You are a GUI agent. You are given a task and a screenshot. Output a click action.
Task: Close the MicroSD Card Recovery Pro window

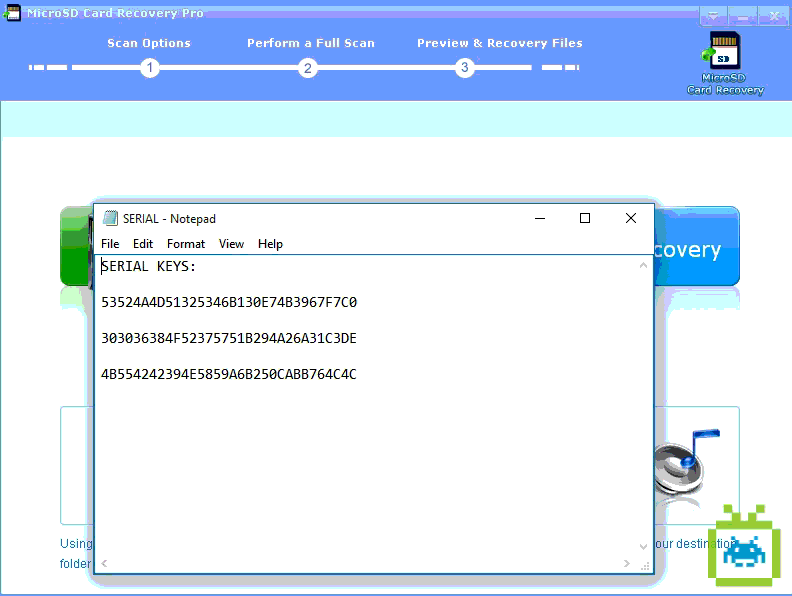tap(773, 16)
